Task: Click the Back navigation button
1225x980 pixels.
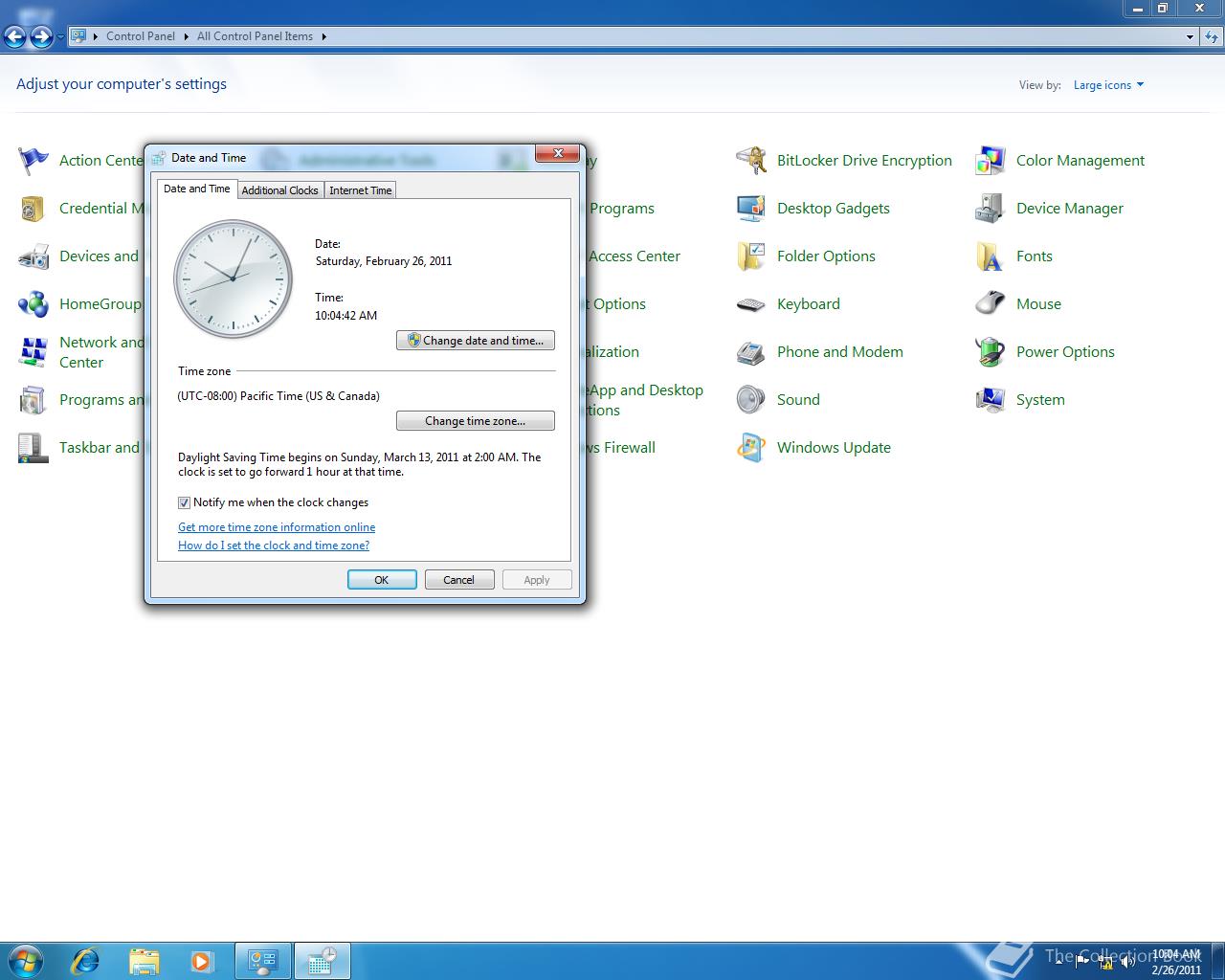Action: (x=15, y=36)
